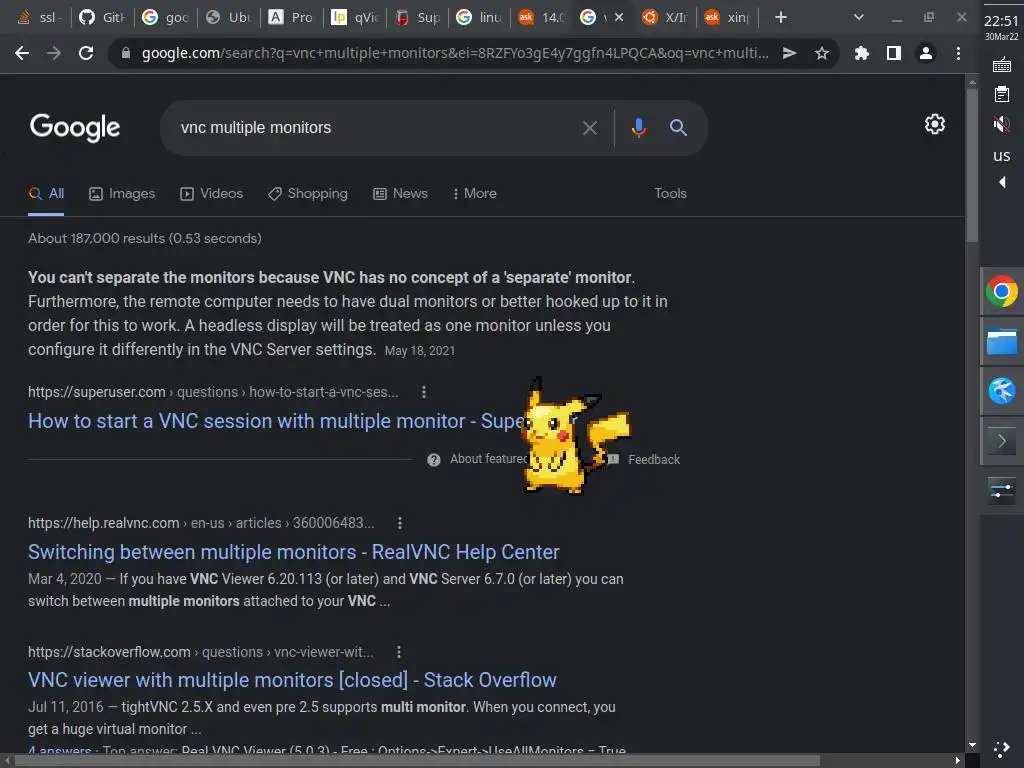Screen dimensions: 1024x768
Task: Switch to the 'Ubu' browser tab
Action: (229, 18)
